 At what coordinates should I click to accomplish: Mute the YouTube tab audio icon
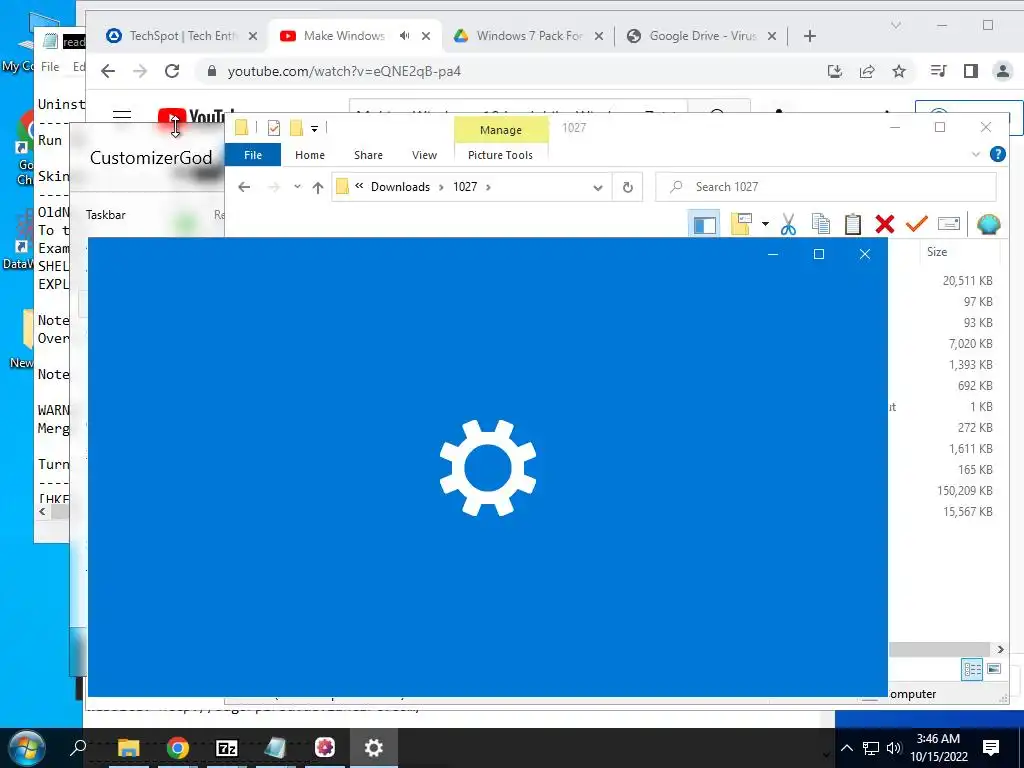coord(405,36)
